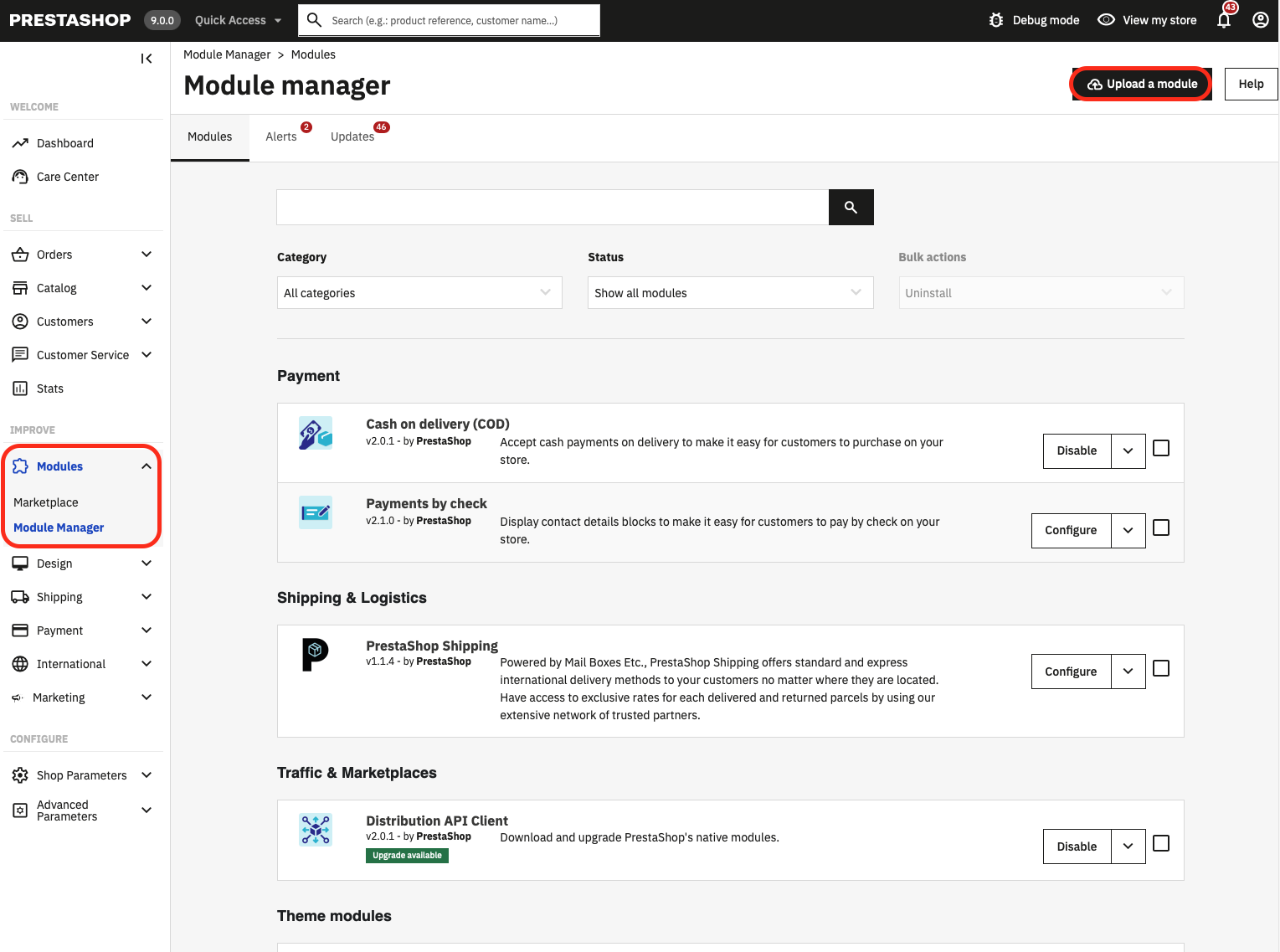Expand the Catalog submenu chevron

pos(147,288)
